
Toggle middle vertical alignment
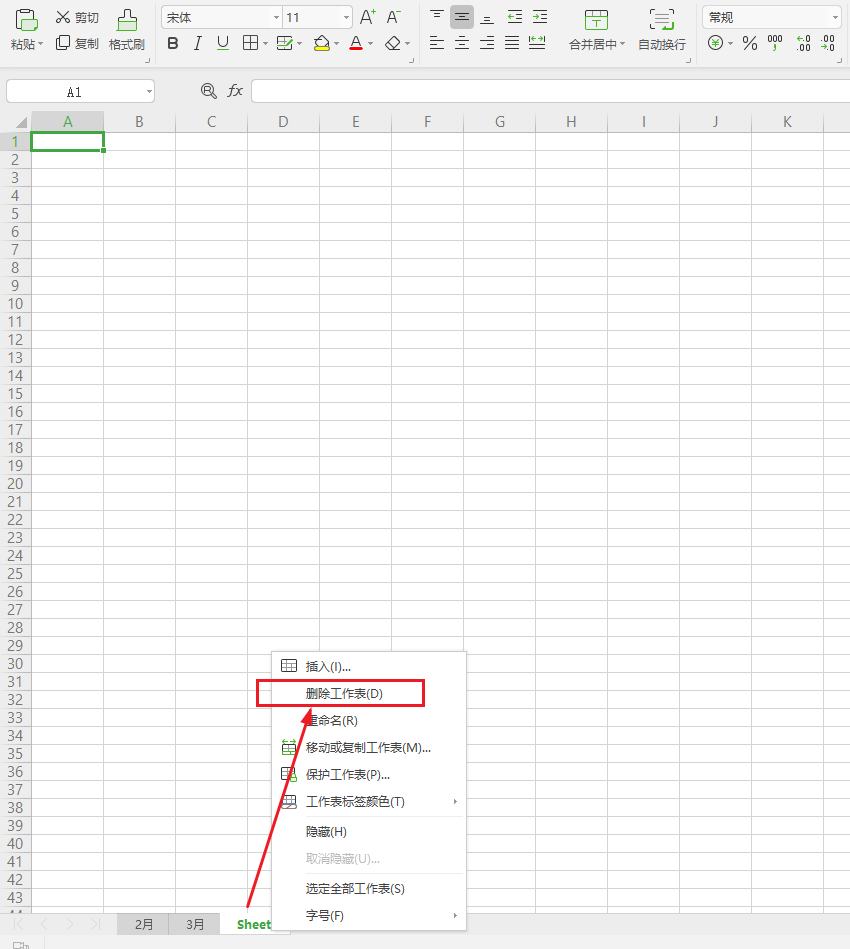[x=462, y=18]
